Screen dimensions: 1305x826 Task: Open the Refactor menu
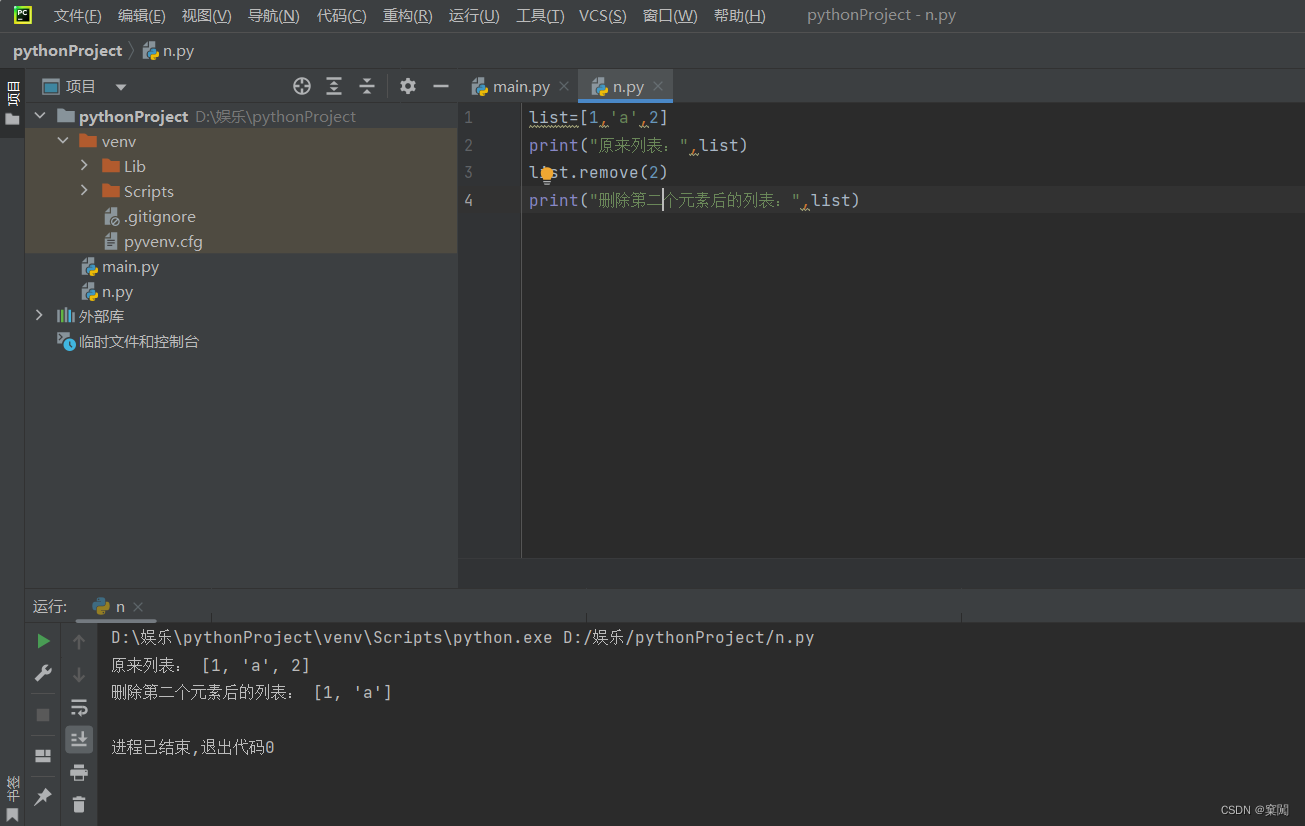pyautogui.click(x=407, y=16)
